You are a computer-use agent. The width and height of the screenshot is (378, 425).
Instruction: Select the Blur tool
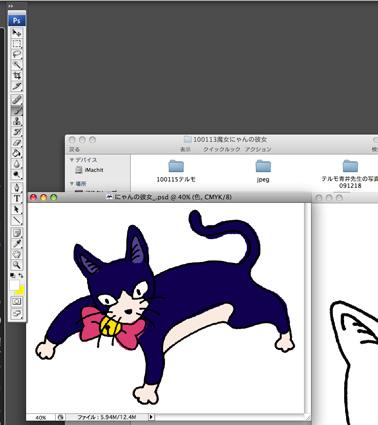(x=16, y=164)
